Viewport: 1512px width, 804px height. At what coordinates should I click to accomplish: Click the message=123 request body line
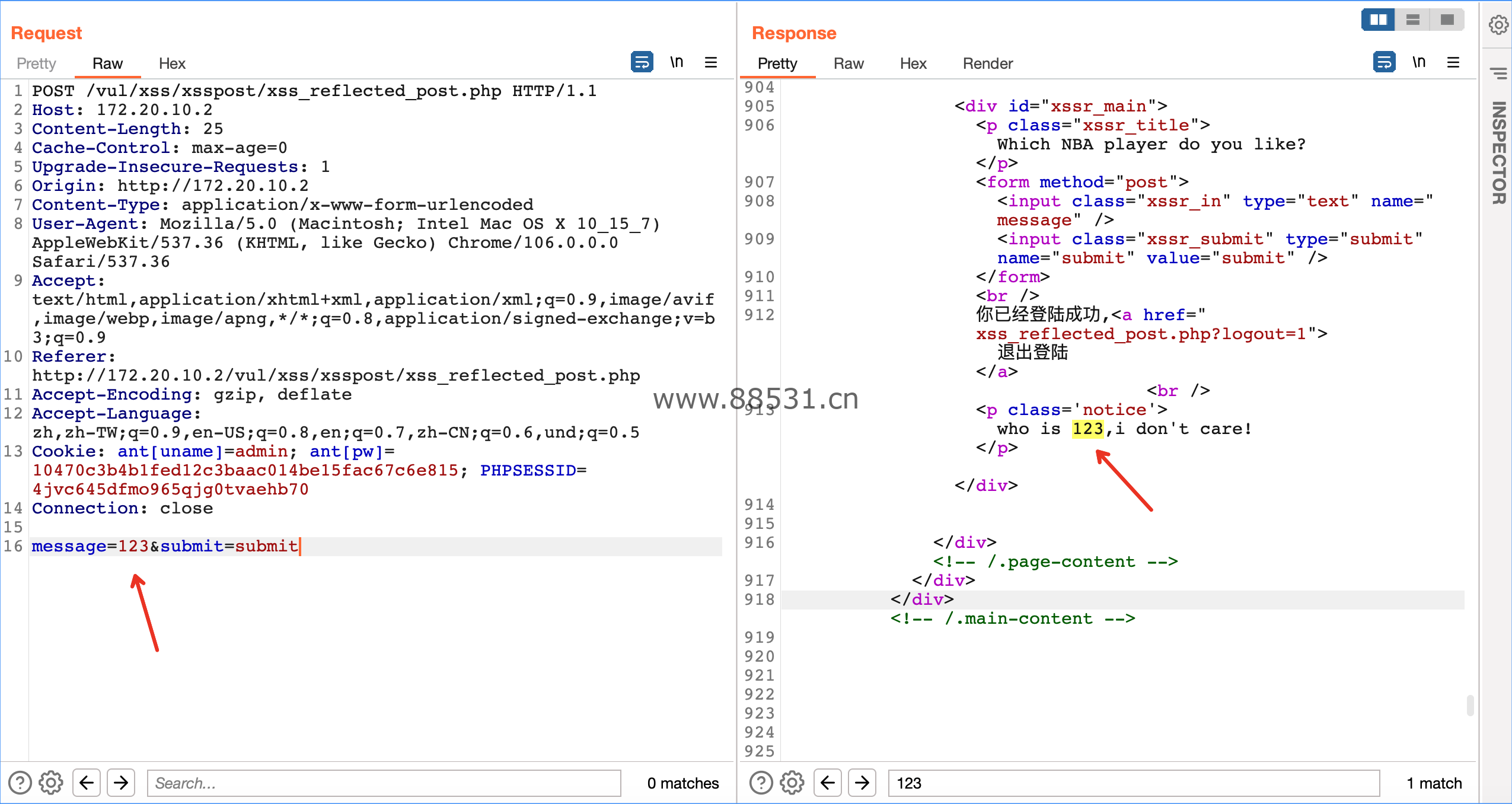click(165, 546)
